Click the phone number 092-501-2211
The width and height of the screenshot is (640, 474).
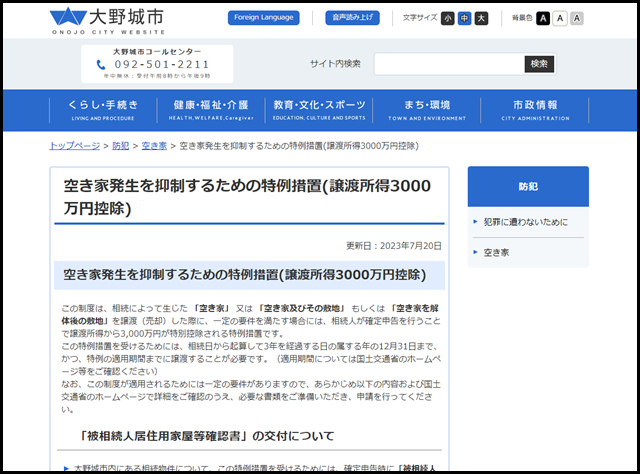pyautogui.click(x=162, y=65)
